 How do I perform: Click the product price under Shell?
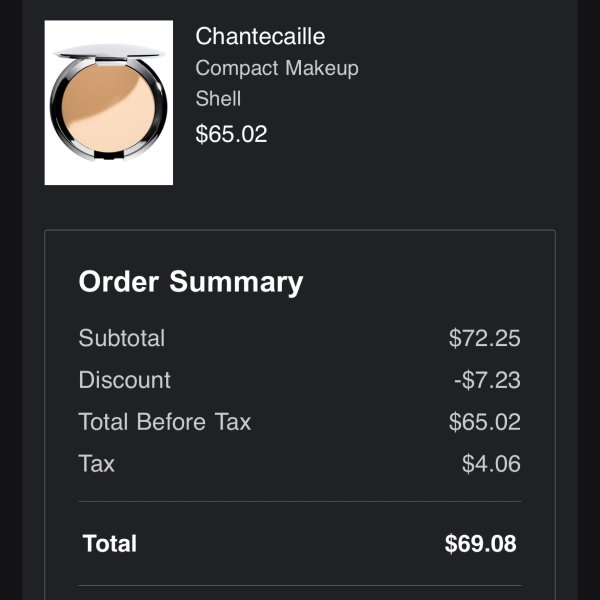tap(231, 134)
